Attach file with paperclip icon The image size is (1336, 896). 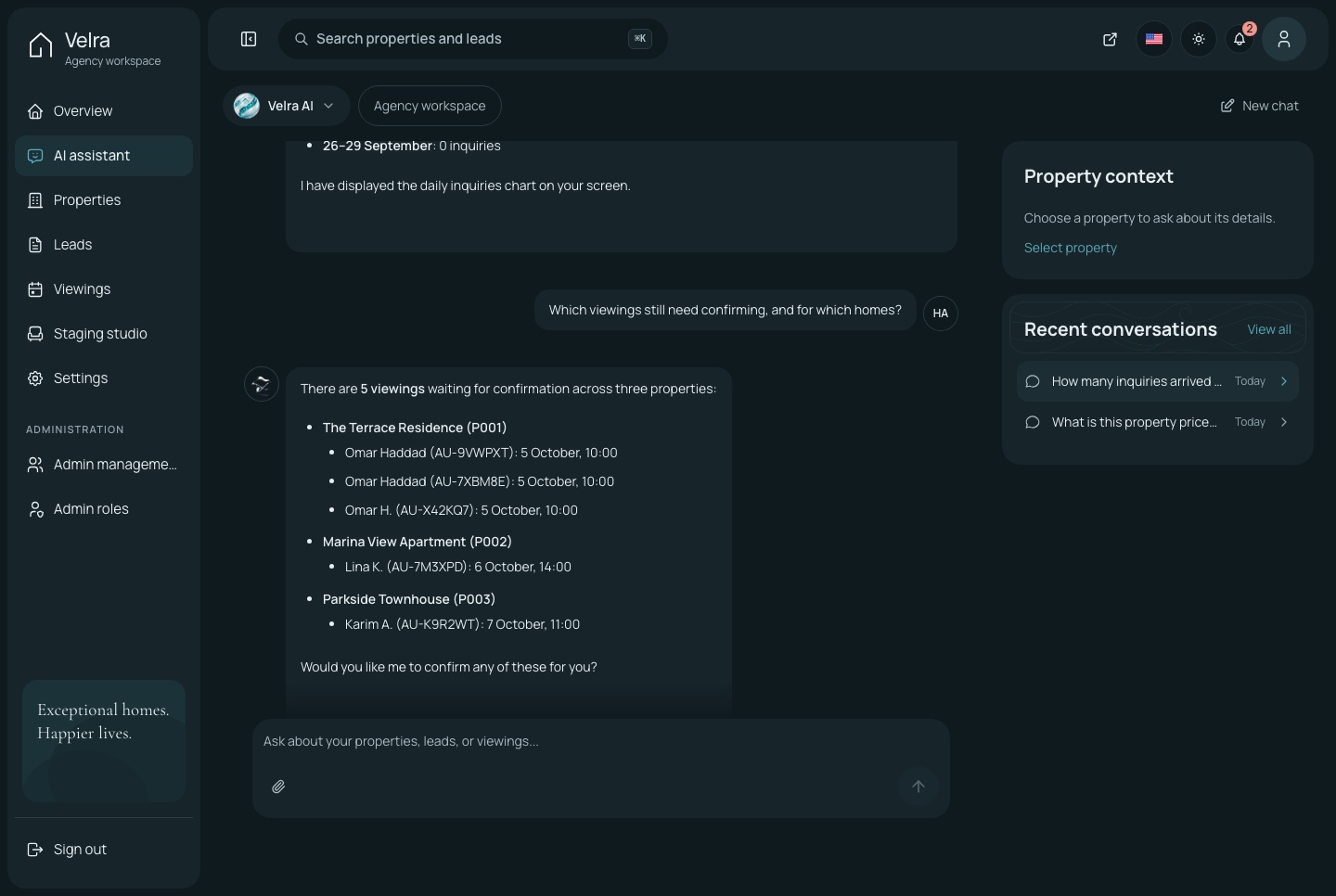[x=278, y=787]
